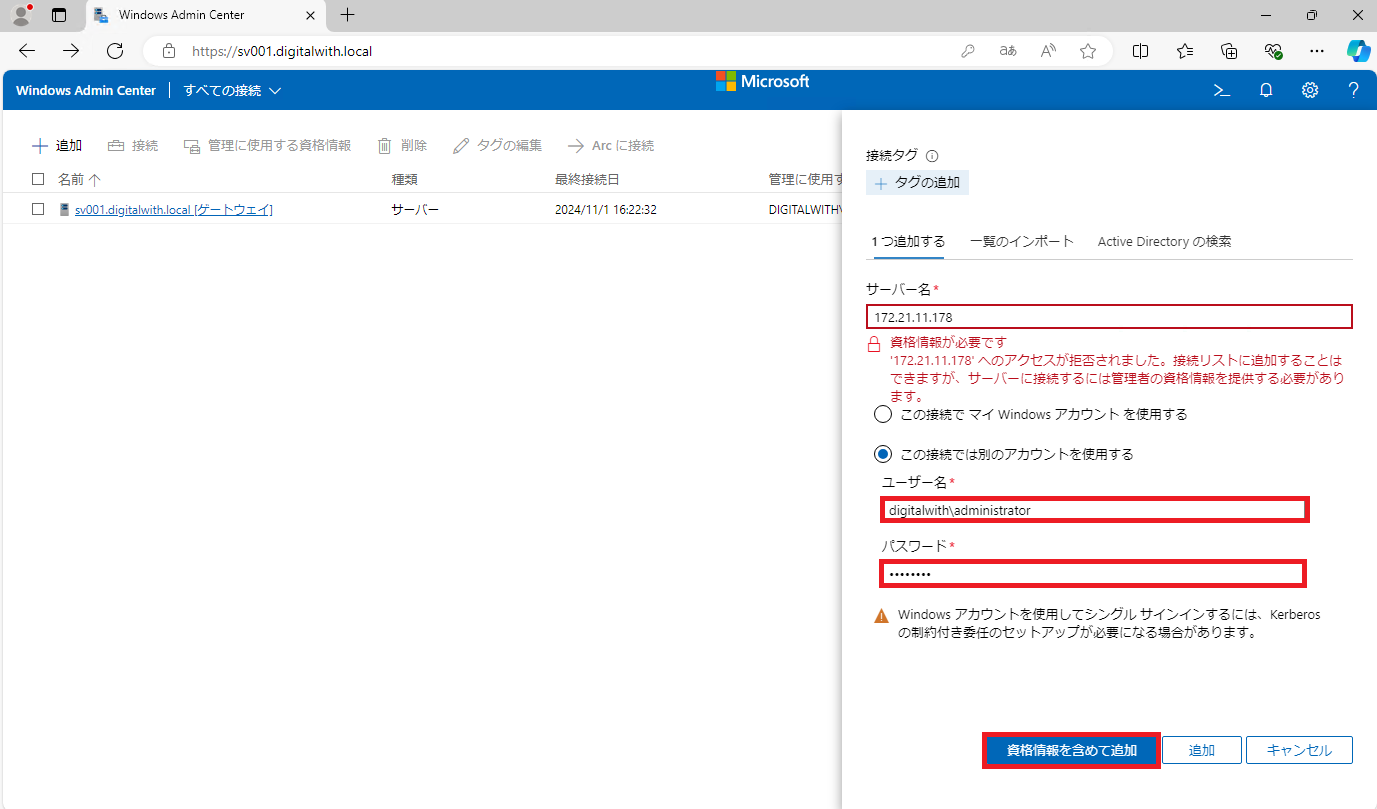Click the Connect toolbar button
The image size is (1377, 809).
[133, 146]
